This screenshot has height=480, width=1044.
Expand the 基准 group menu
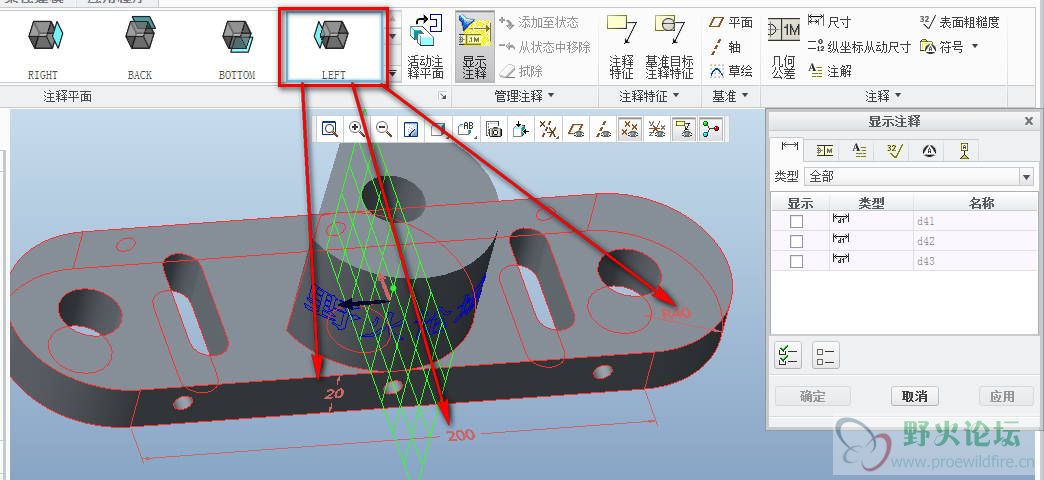(x=730, y=97)
